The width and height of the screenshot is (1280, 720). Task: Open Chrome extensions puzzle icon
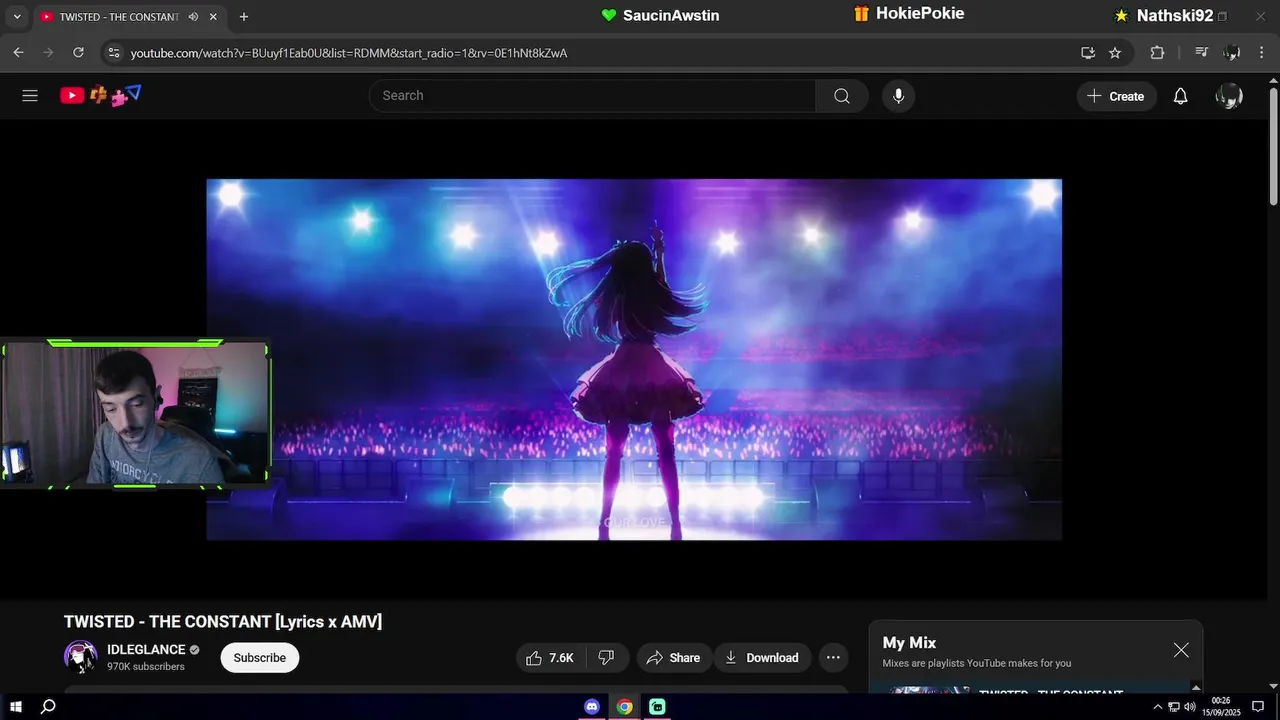click(1157, 53)
